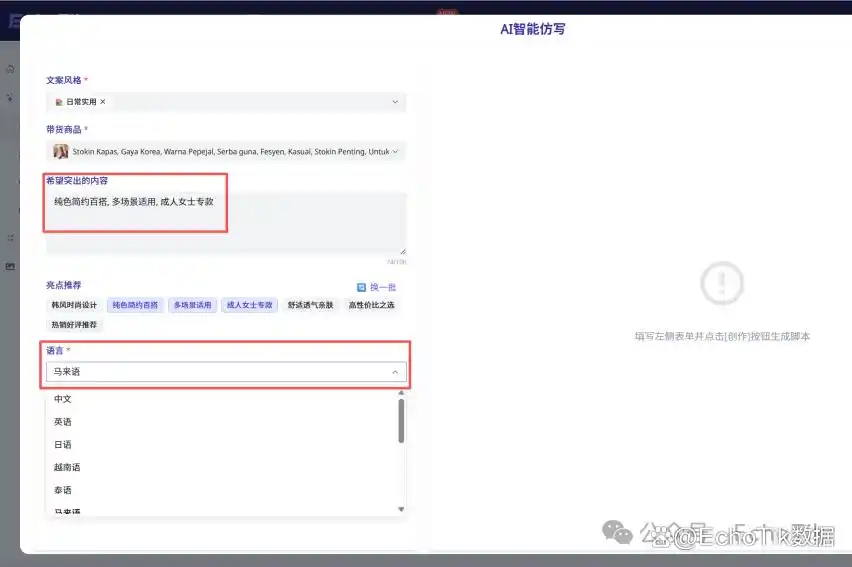Click the product thumbnail in 带货商品 field
Screen dimensions: 852x567
tap(61, 152)
